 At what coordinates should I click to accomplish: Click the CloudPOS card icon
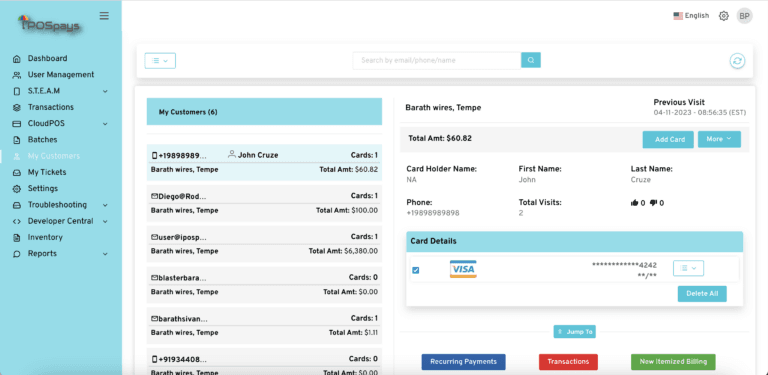pos(17,123)
